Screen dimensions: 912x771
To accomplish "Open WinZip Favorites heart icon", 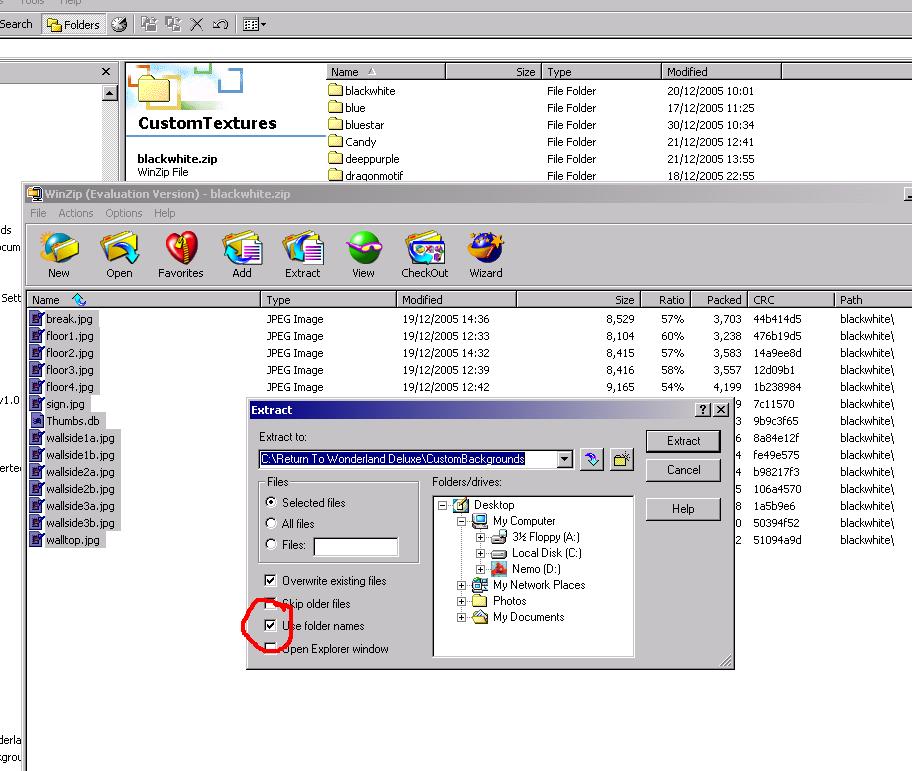I will tap(181, 254).
